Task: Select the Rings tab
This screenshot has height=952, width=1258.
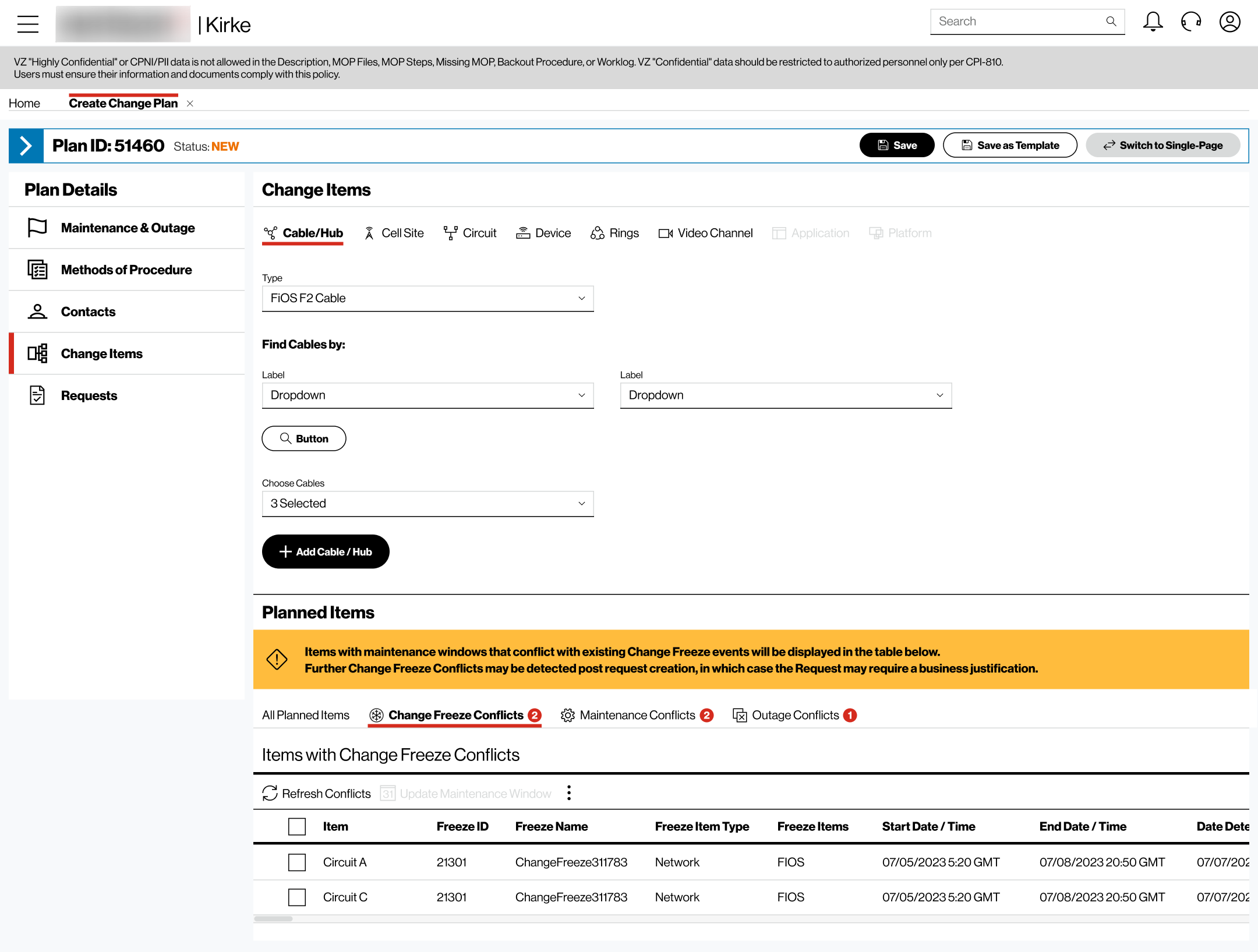Action: coord(615,233)
